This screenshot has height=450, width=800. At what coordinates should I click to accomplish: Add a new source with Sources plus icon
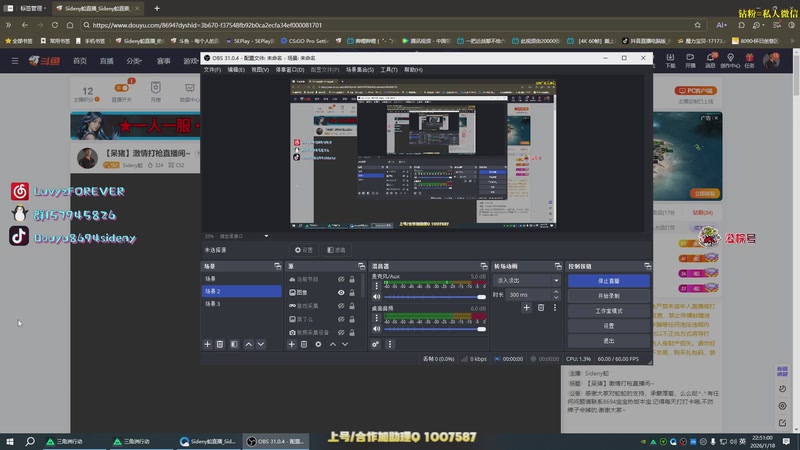pyautogui.click(x=291, y=344)
